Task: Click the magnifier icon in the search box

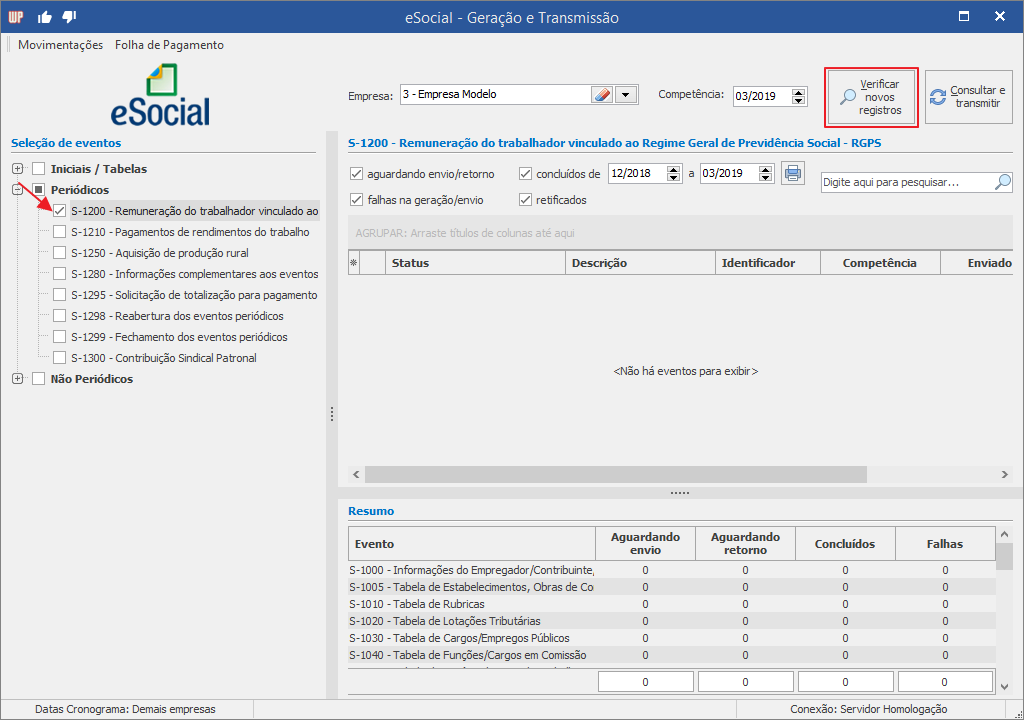Action: pyautogui.click(x=1002, y=182)
